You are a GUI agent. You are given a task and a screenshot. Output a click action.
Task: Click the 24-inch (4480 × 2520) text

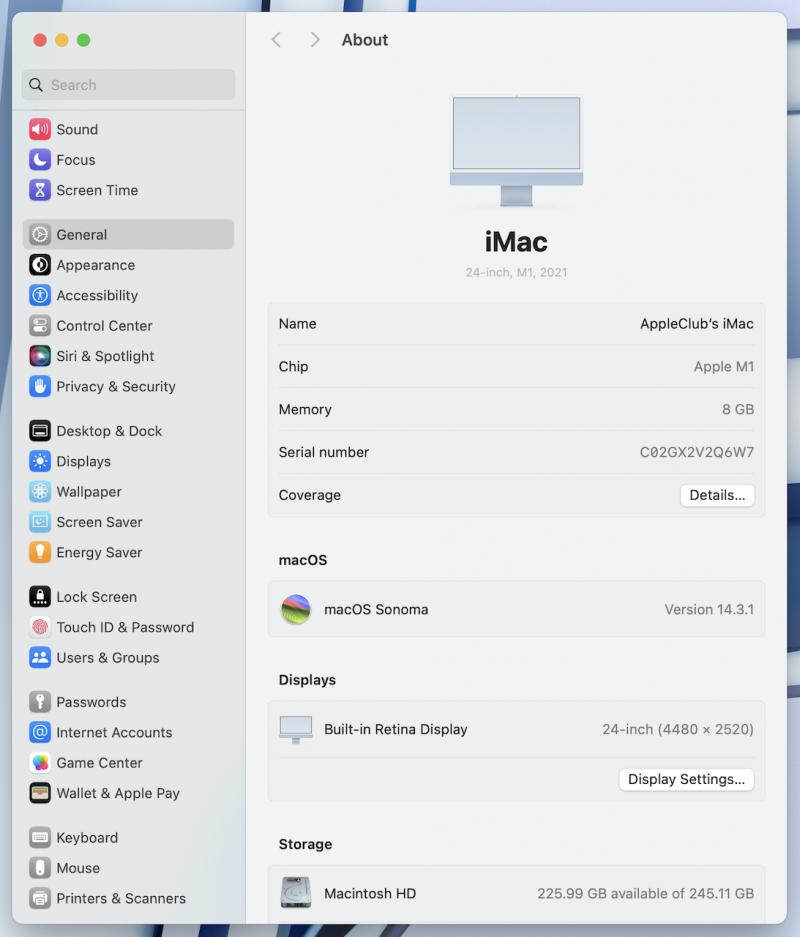point(678,730)
